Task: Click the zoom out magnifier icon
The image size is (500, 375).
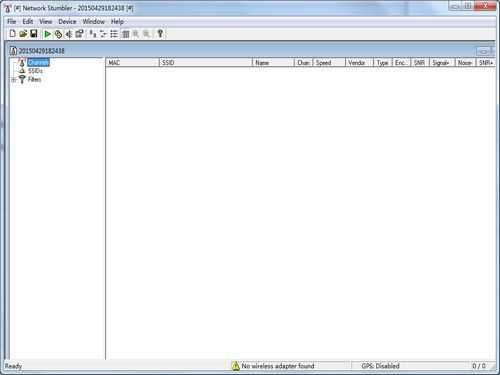Action: click(146, 34)
